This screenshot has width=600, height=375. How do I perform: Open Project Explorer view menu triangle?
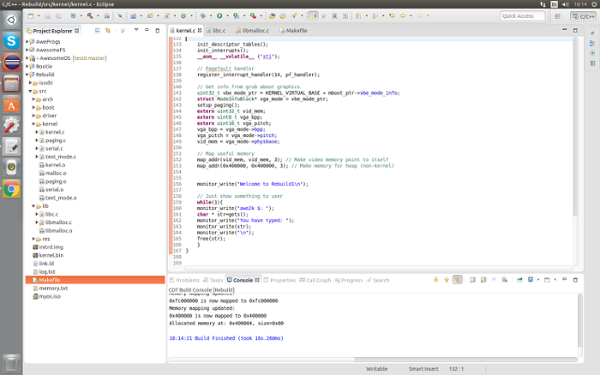pos(136,30)
